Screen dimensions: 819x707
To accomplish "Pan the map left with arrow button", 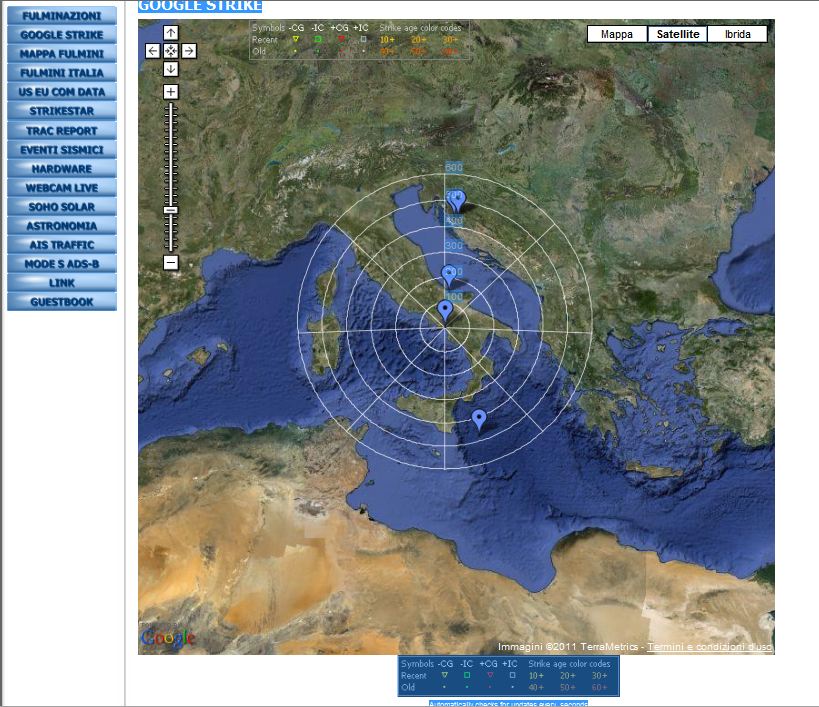I will click(x=153, y=51).
